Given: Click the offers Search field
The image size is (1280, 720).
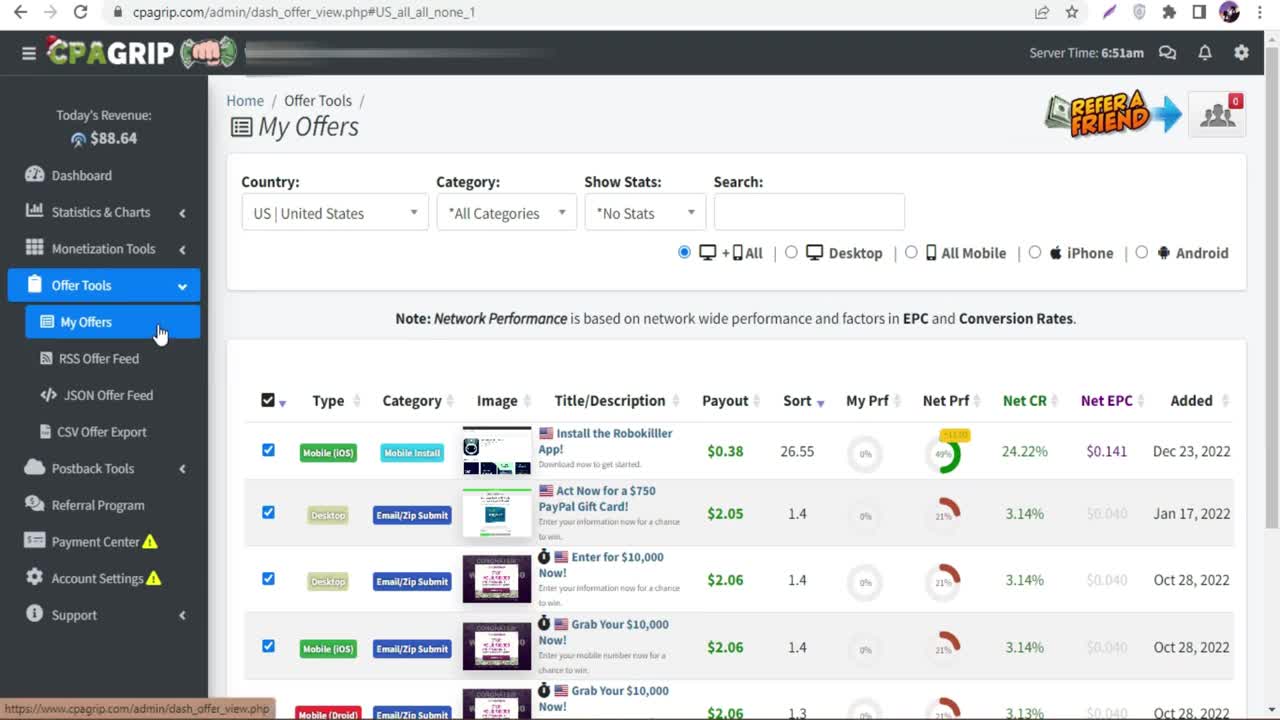Looking at the screenshot, I should pos(809,212).
